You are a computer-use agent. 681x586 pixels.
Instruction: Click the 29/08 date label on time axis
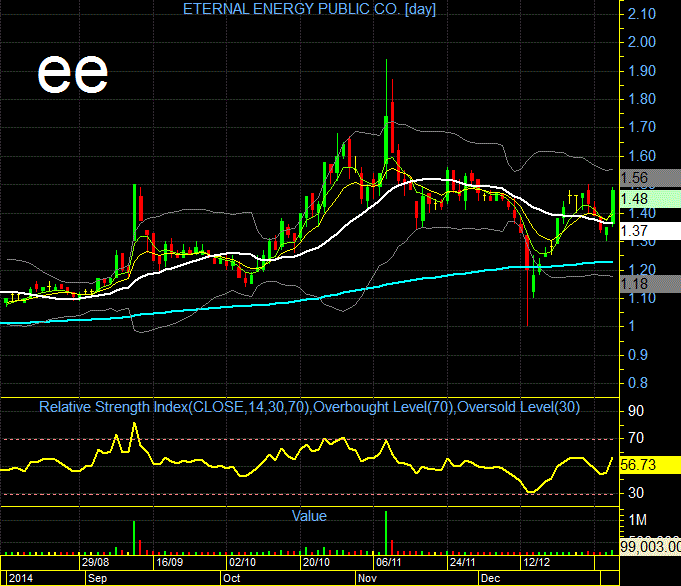coord(95,562)
